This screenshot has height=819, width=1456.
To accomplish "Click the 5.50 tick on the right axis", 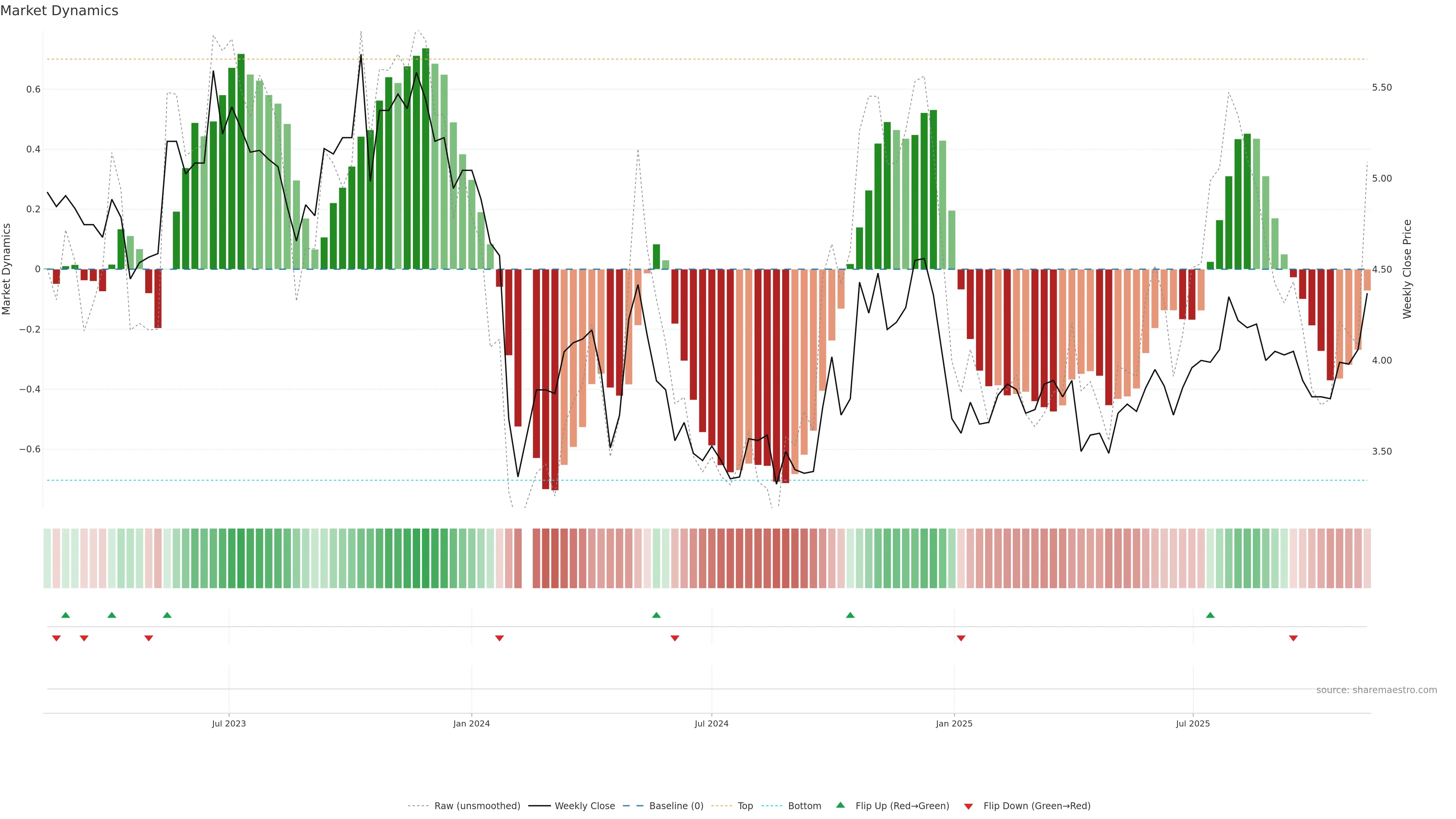I will point(1381,88).
